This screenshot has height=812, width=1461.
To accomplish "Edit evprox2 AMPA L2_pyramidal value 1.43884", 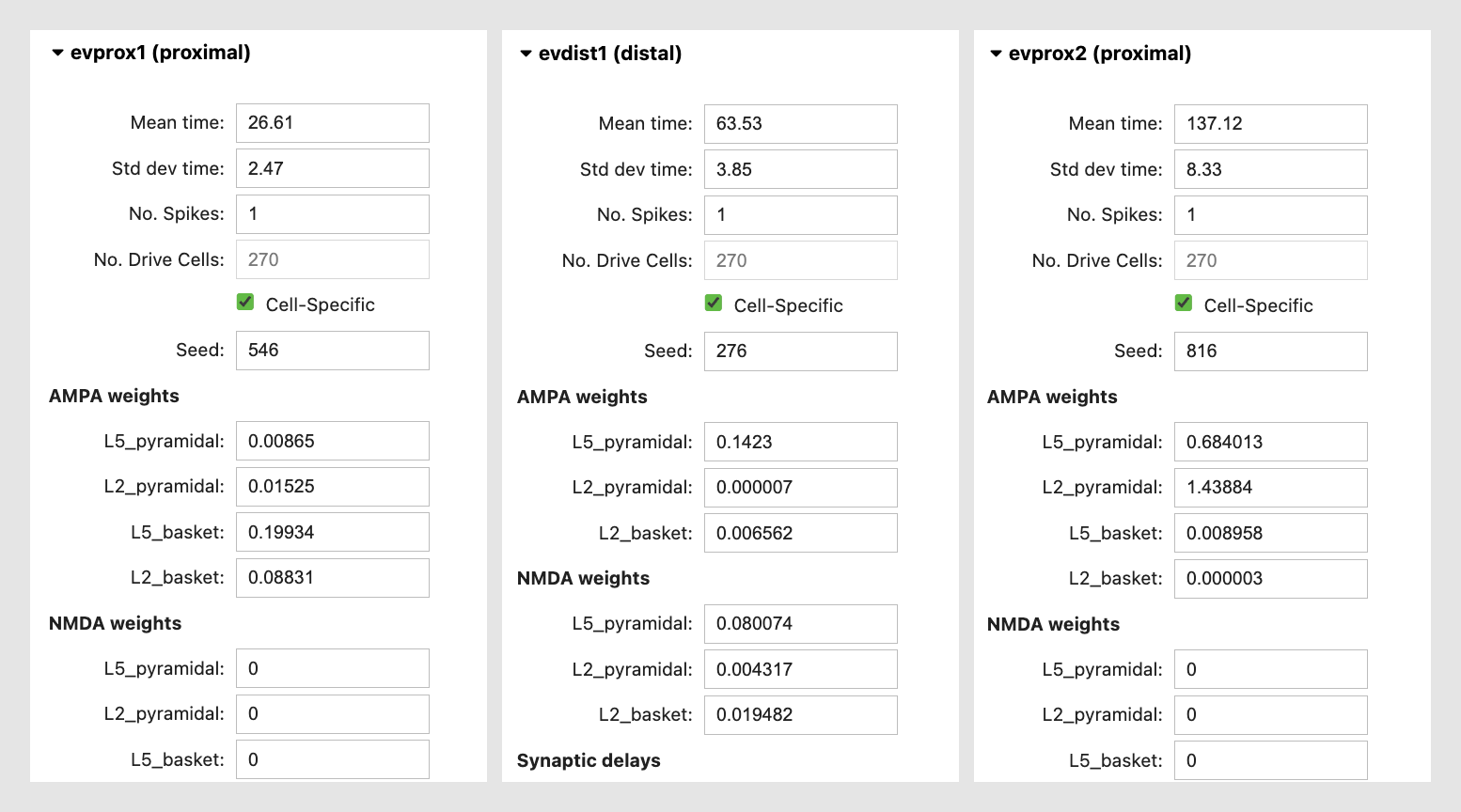I will [x=1270, y=488].
